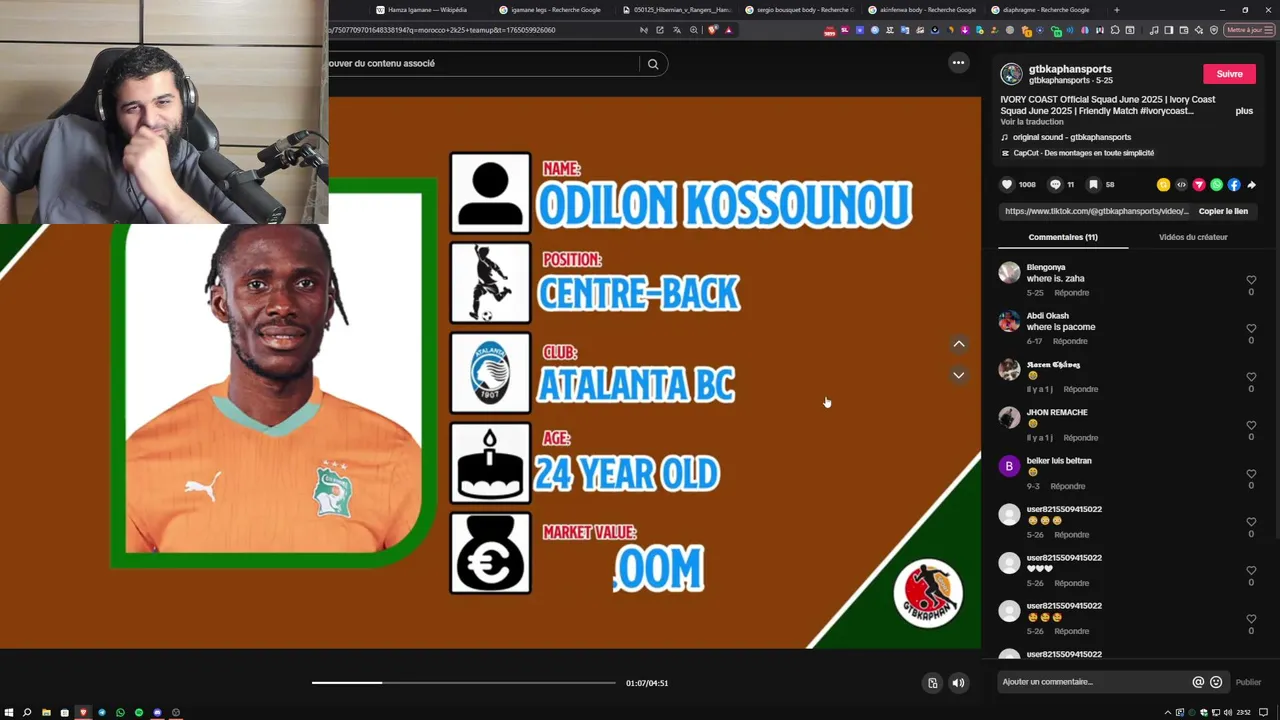Open the CapCut promotion link
Image resolution: width=1280 pixels, height=720 pixels.
click(1084, 153)
